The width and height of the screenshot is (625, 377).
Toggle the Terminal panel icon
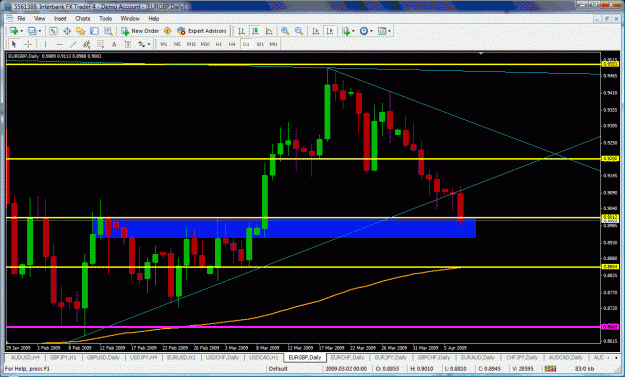pyautogui.click(x=94, y=31)
